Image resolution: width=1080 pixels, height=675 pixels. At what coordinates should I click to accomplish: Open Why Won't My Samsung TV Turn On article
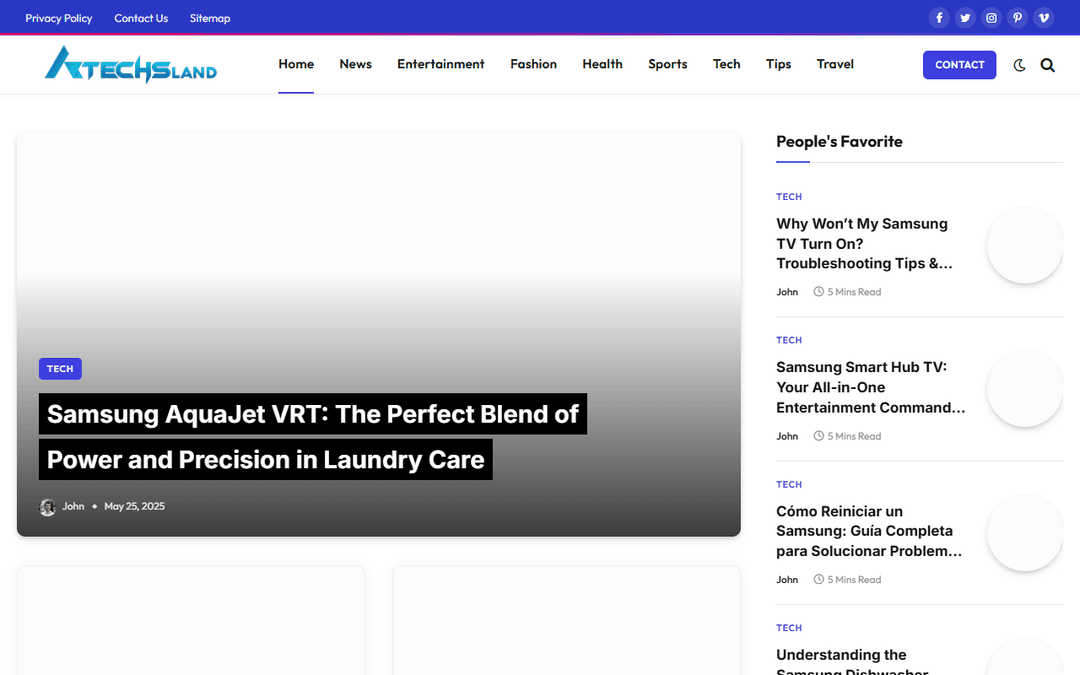click(864, 244)
